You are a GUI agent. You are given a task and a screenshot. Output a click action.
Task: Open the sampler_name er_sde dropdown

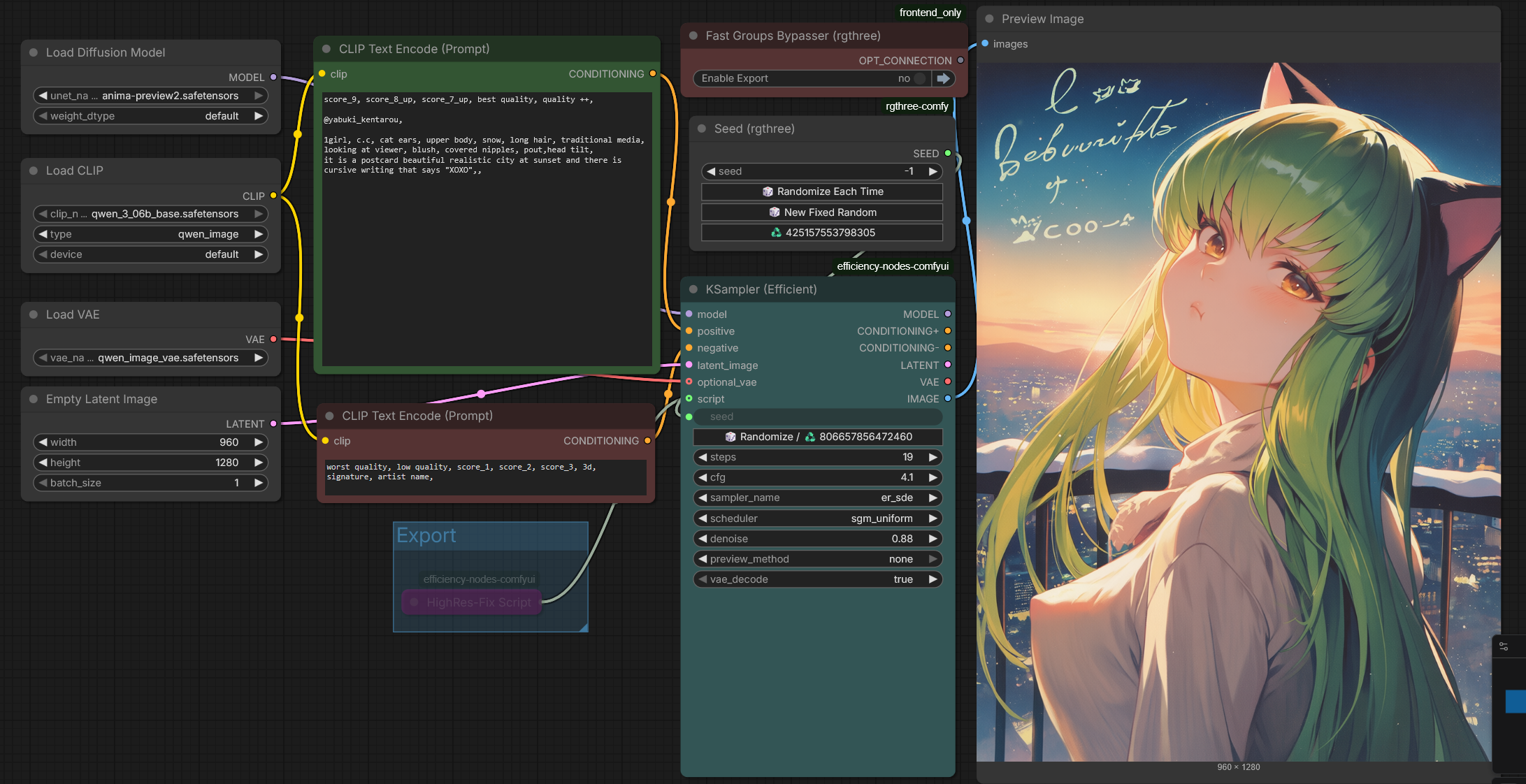pos(818,498)
